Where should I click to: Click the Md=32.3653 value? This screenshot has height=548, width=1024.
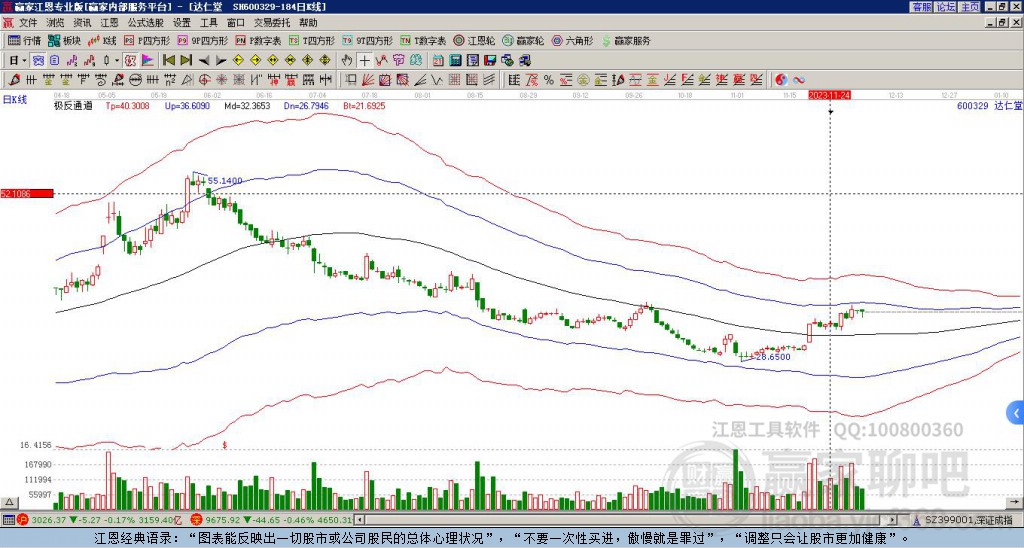248,105
